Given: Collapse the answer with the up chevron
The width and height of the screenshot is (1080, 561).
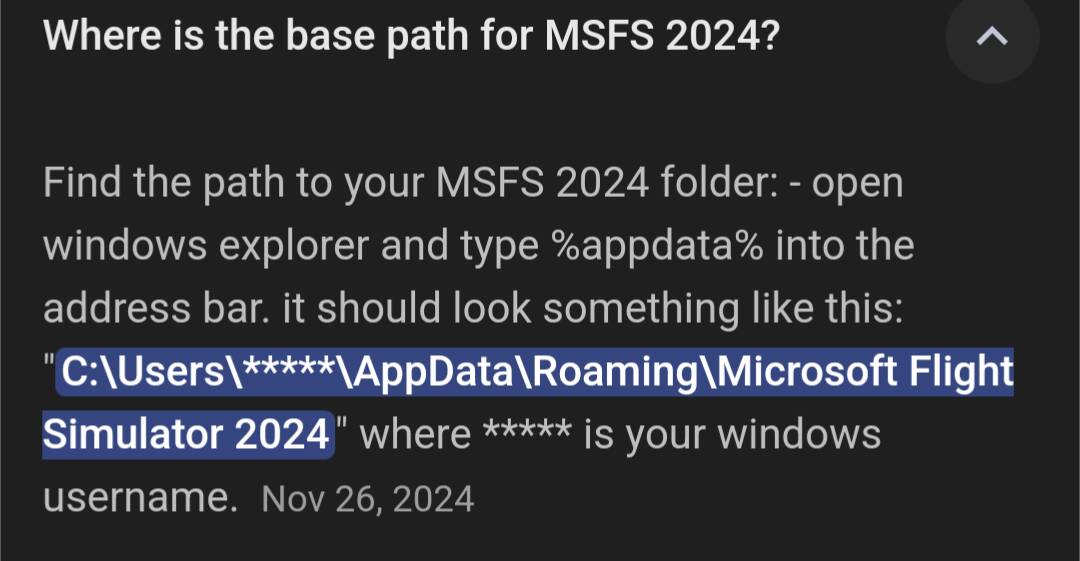Looking at the screenshot, I should pos(992,37).
